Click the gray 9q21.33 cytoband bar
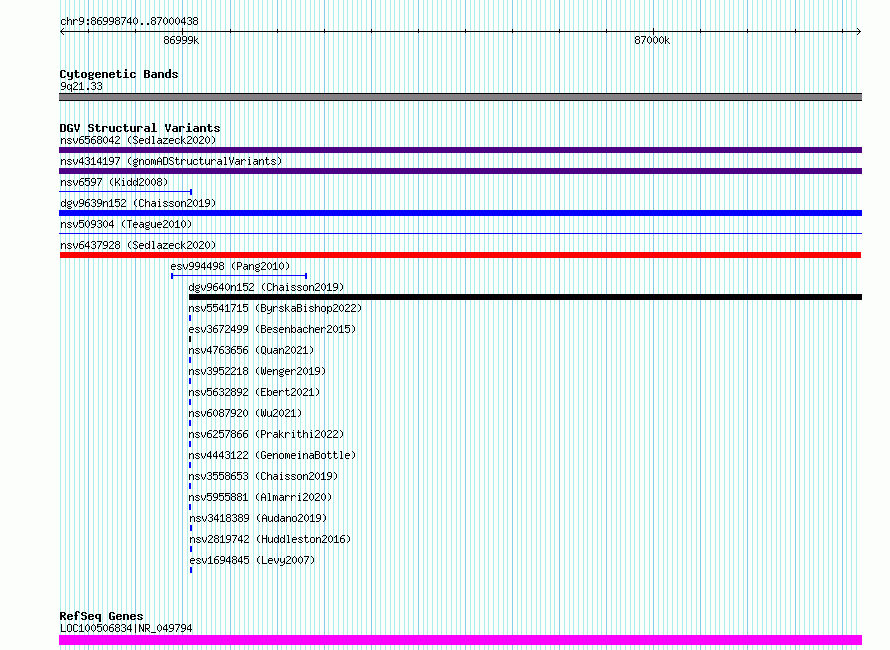 pos(460,97)
